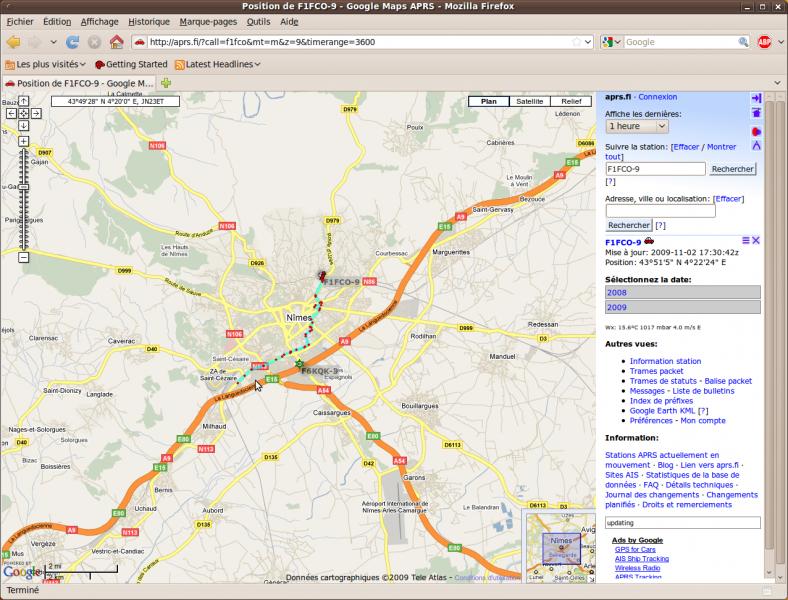Reload the page with the refresh icon

(72, 42)
